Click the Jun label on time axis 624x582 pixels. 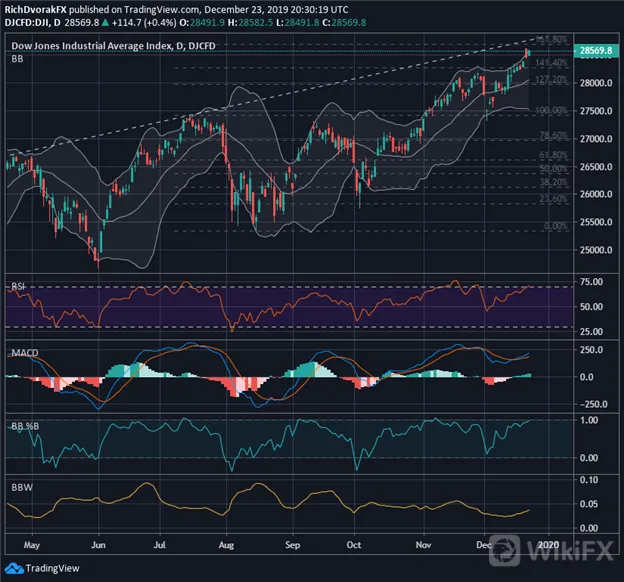click(98, 545)
